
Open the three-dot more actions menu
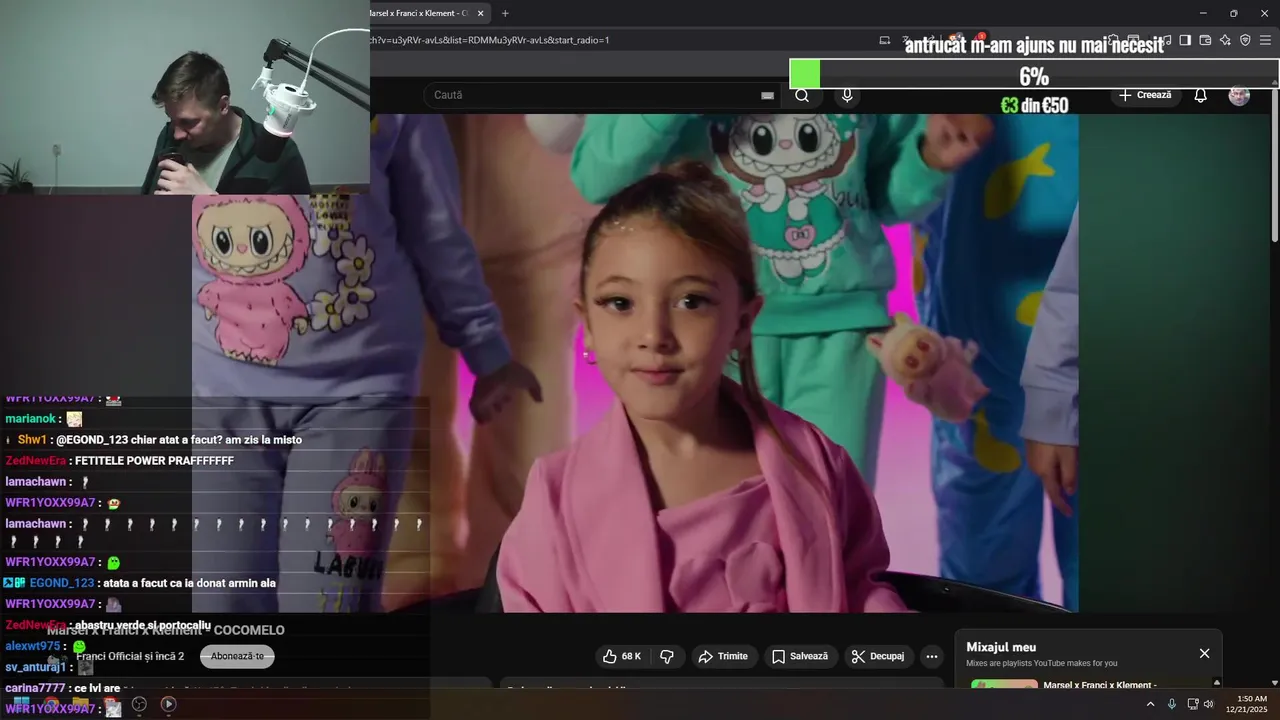point(932,656)
